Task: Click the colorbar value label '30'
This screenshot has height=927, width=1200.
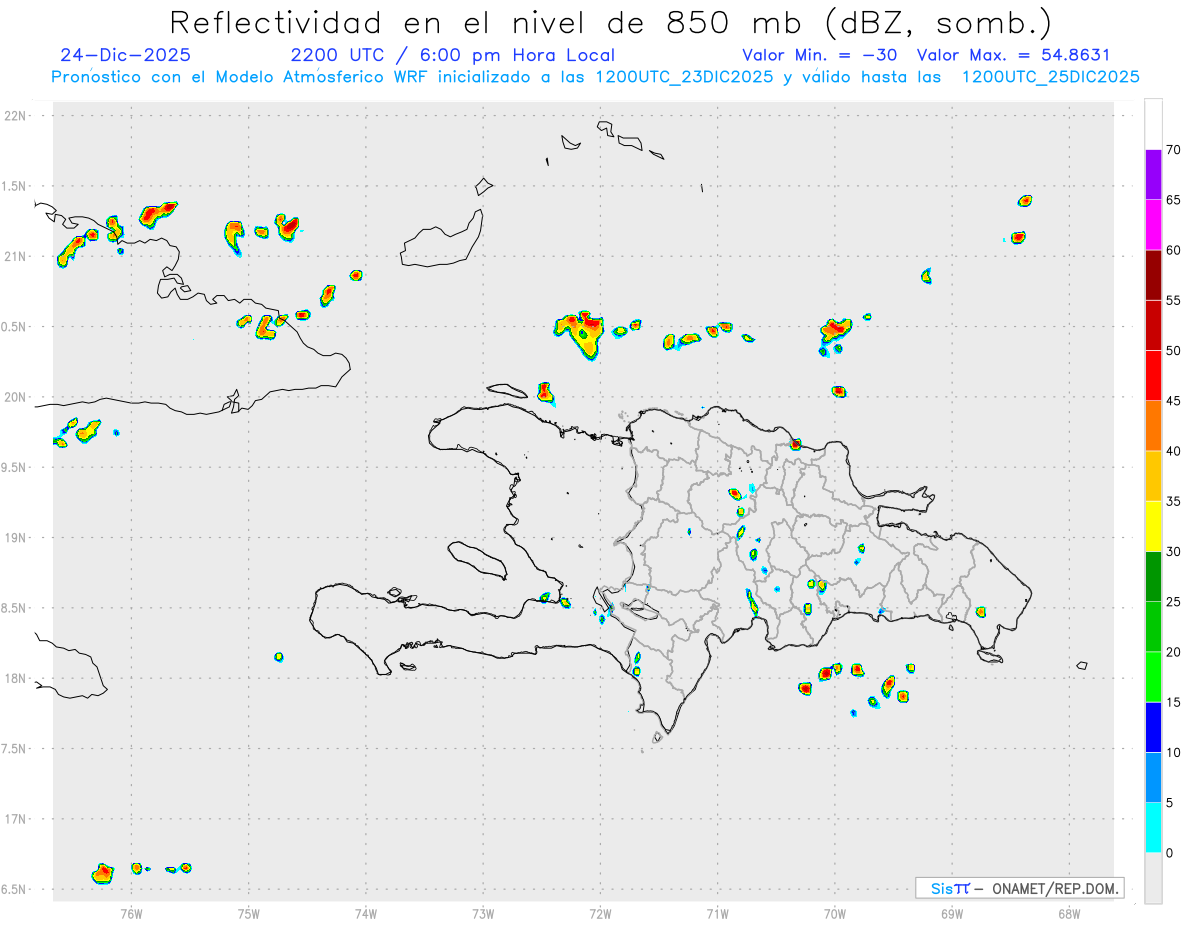Action: coord(1173,552)
